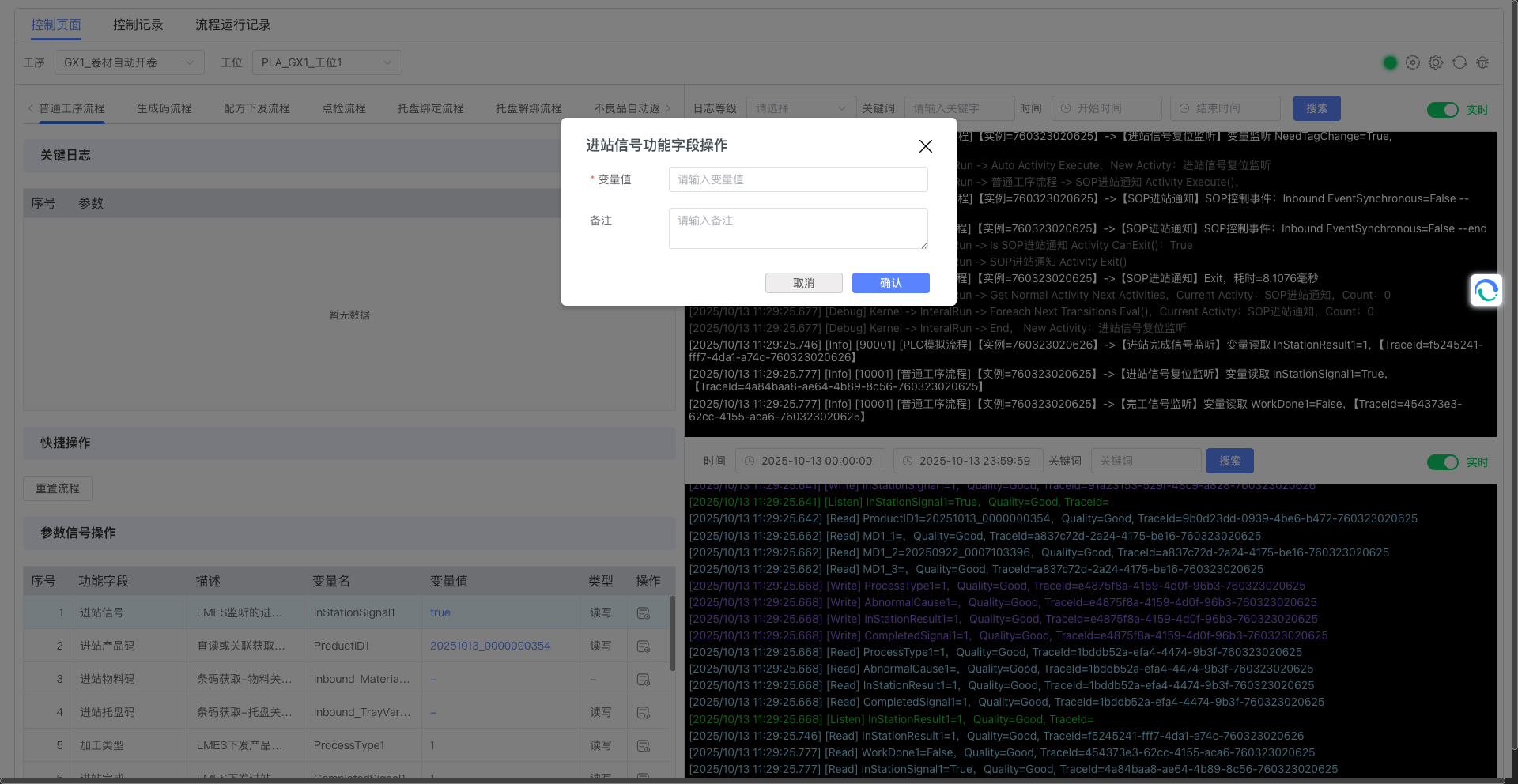
Task: Click the operation icon in the 加工类型 row
Action: [x=644, y=746]
